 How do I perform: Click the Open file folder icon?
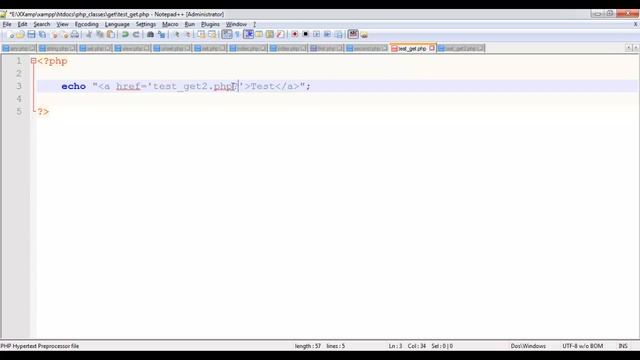pyautogui.click(x=20, y=35)
